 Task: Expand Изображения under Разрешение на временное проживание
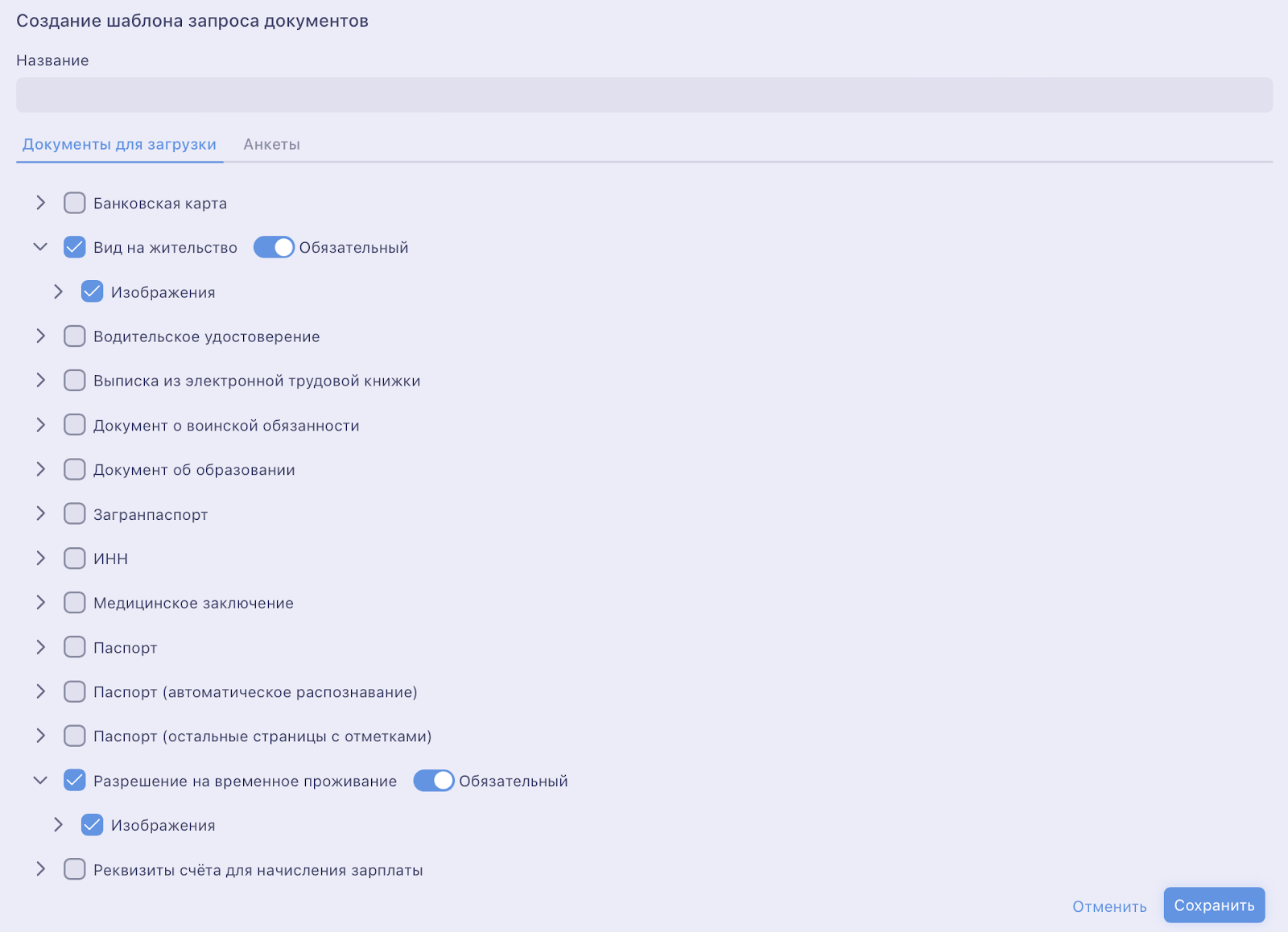tap(58, 824)
